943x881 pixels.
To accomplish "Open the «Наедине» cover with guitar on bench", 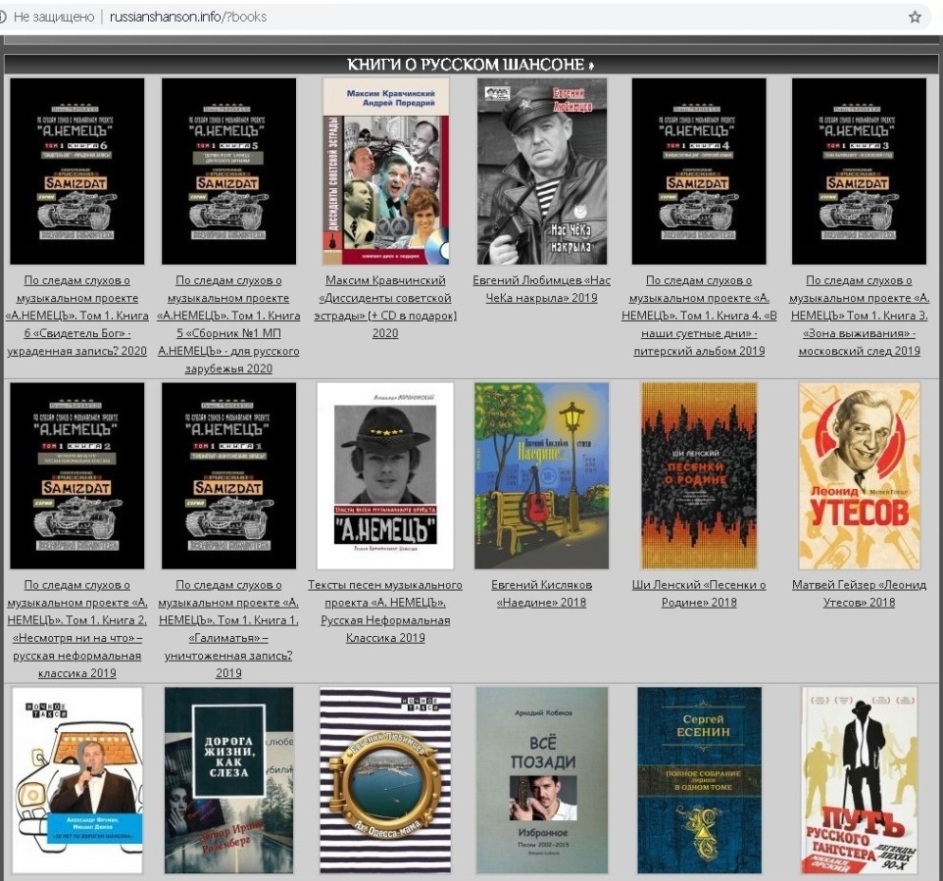I will 542,476.
